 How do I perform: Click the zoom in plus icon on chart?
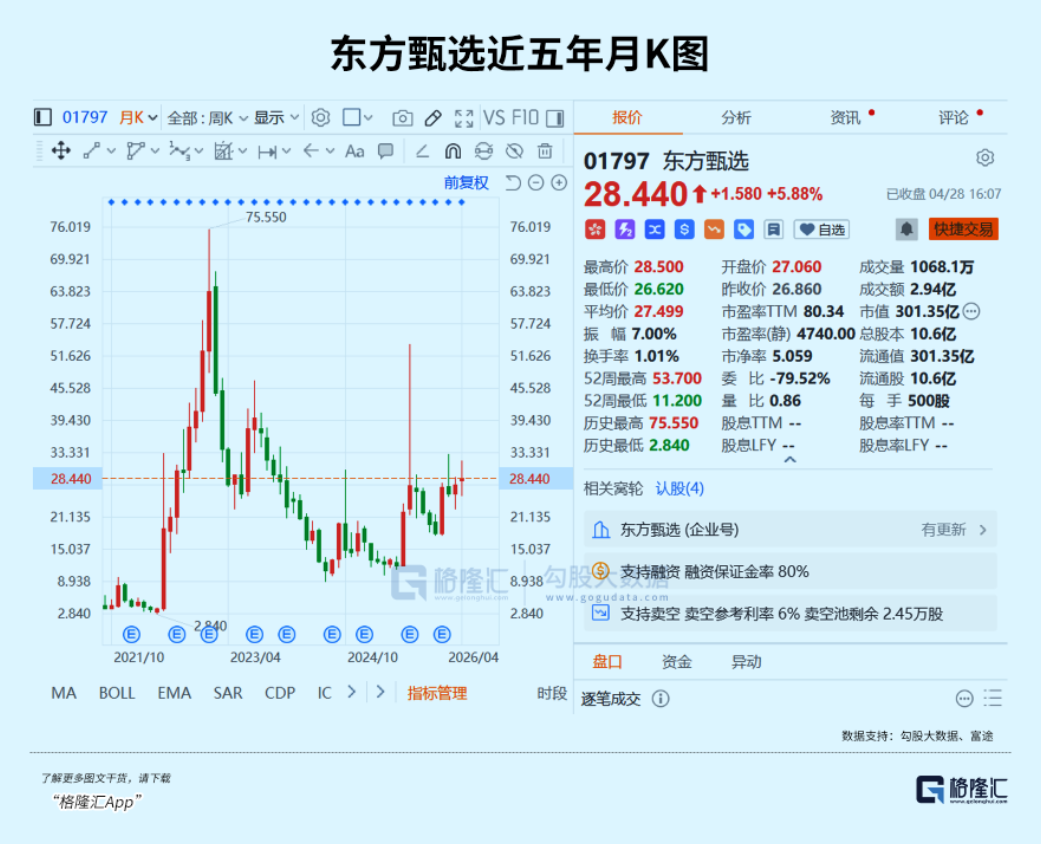coord(559,183)
